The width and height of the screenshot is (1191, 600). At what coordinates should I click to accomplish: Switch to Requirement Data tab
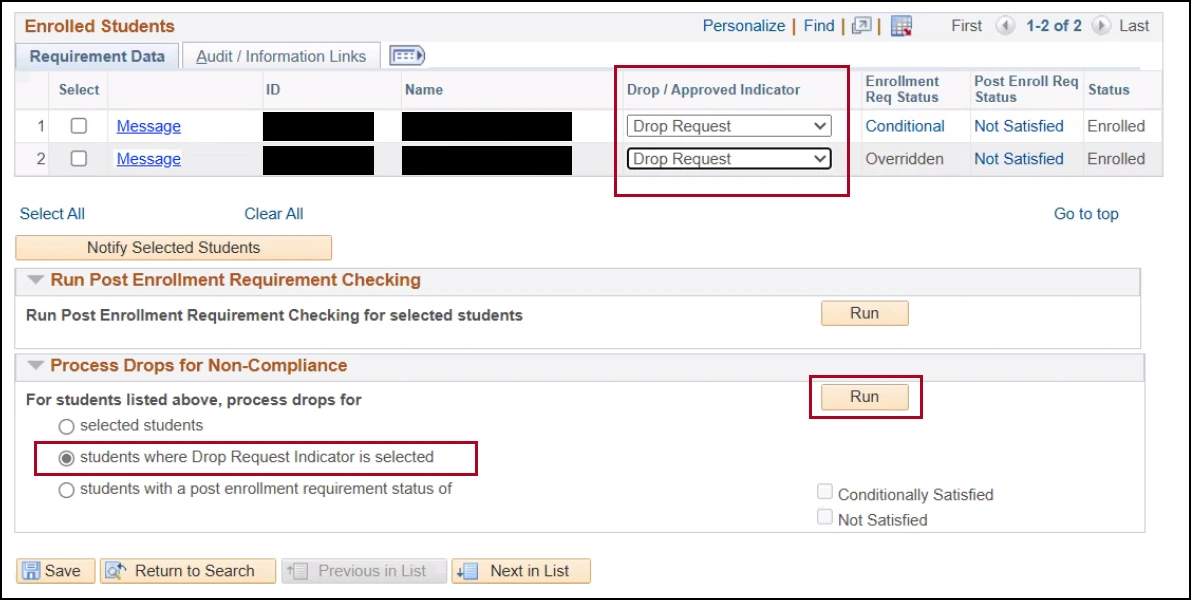point(97,56)
